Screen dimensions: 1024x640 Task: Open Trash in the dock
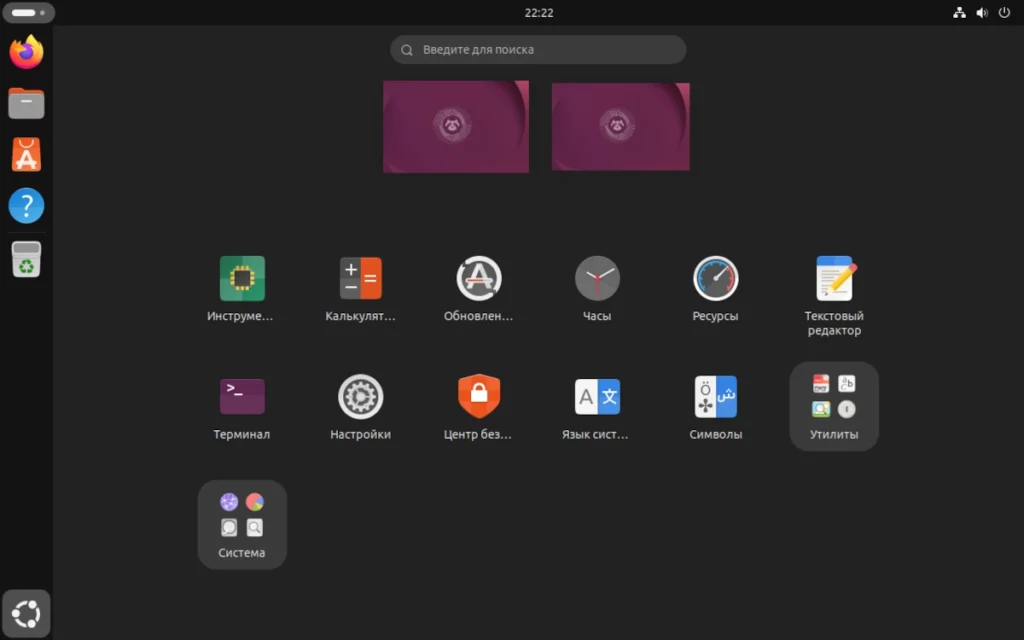tap(26, 259)
